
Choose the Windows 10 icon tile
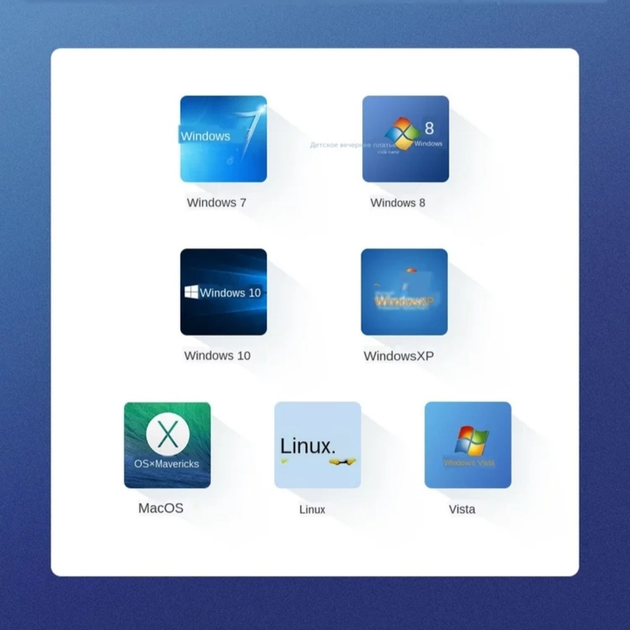(x=223, y=292)
